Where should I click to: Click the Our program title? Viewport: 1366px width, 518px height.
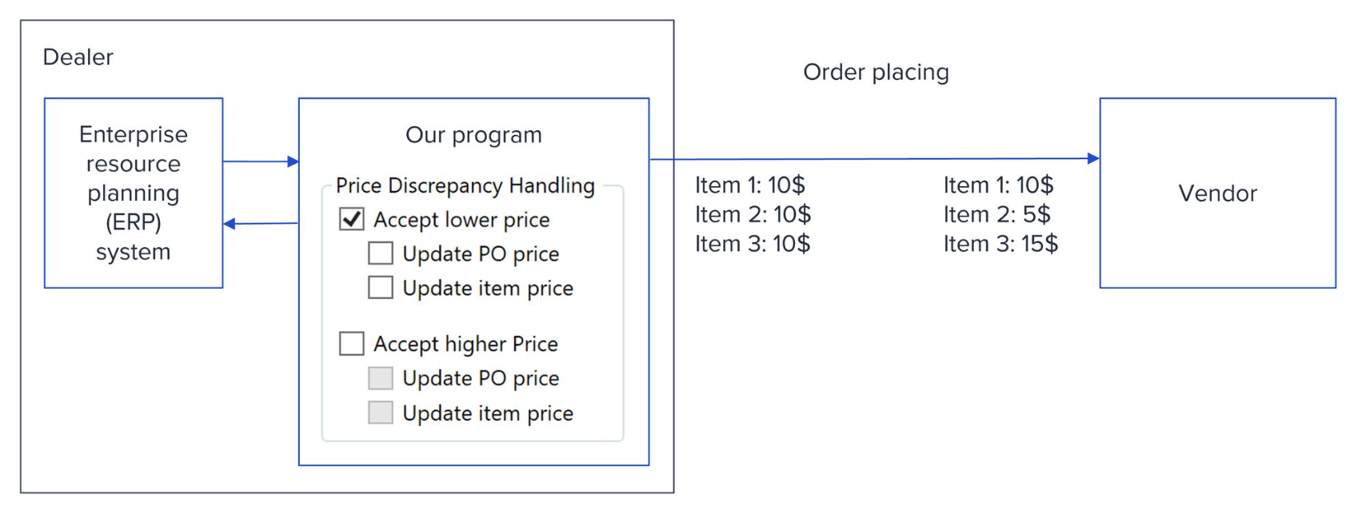click(473, 135)
